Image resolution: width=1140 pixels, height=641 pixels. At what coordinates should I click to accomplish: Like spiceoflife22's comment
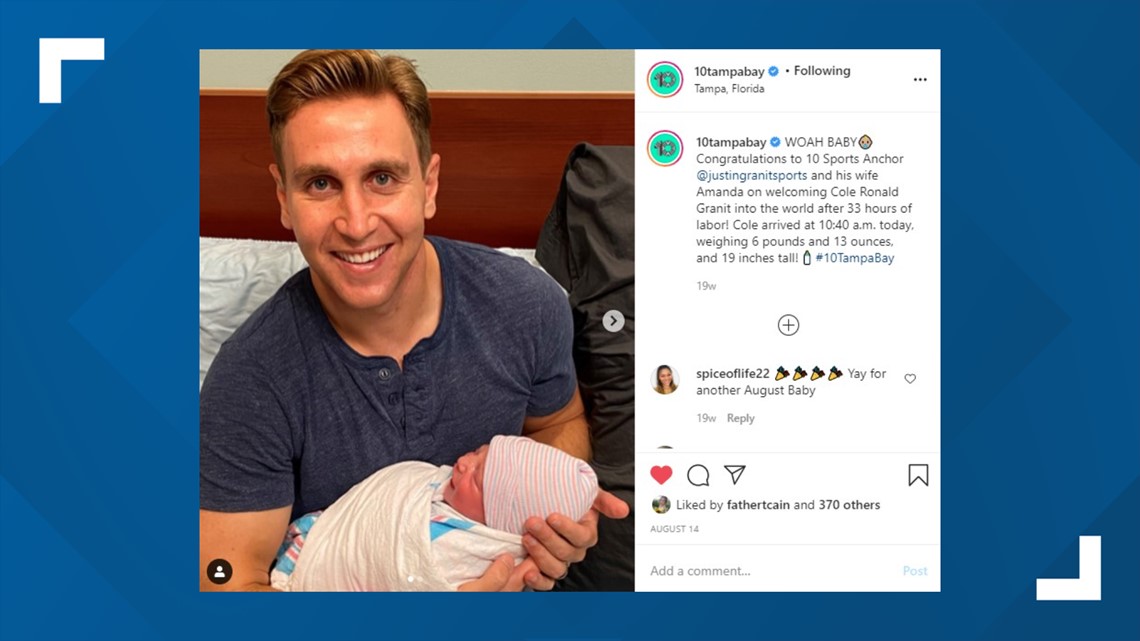click(910, 379)
